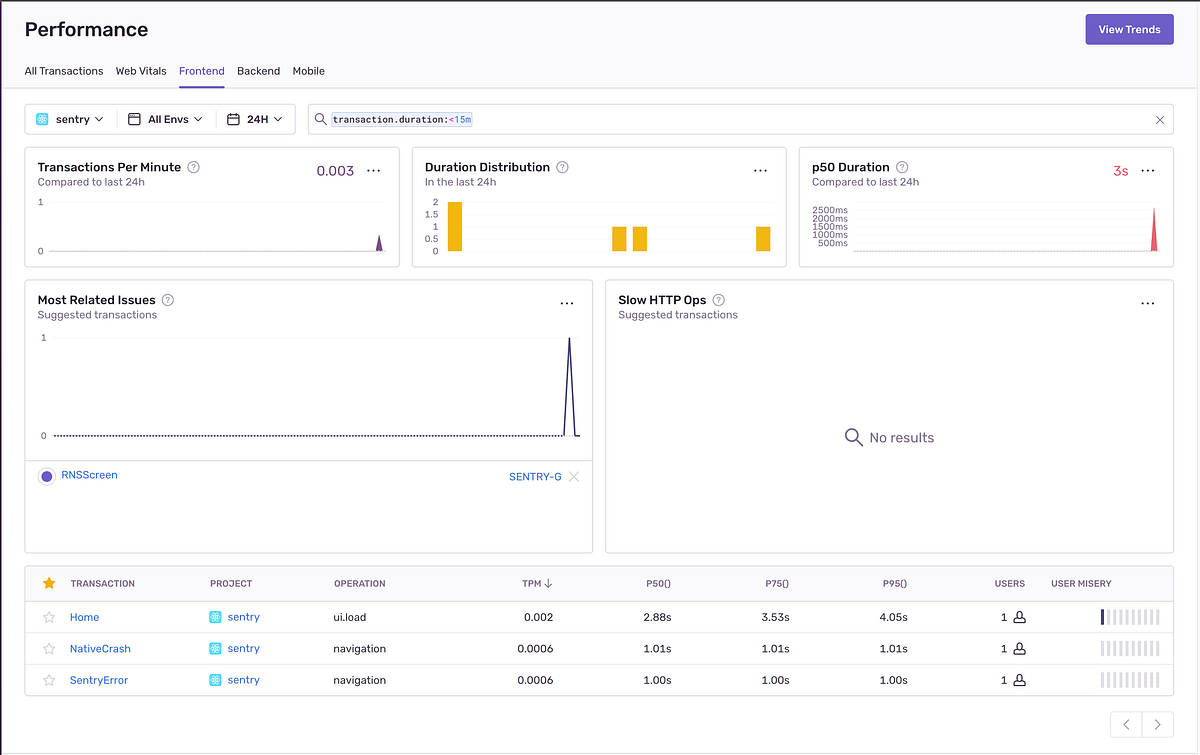Select the Frontend tab
Image resolution: width=1200 pixels, height=755 pixels.
click(202, 71)
